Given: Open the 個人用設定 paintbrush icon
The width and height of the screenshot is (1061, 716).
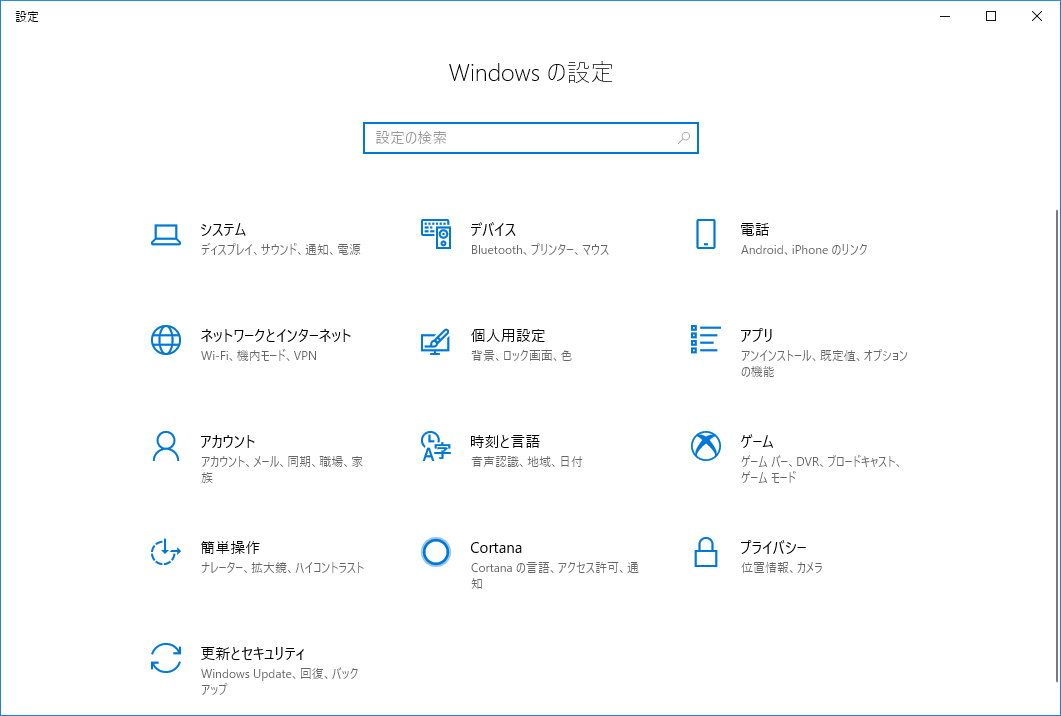Looking at the screenshot, I should pyautogui.click(x=436, y=341).
